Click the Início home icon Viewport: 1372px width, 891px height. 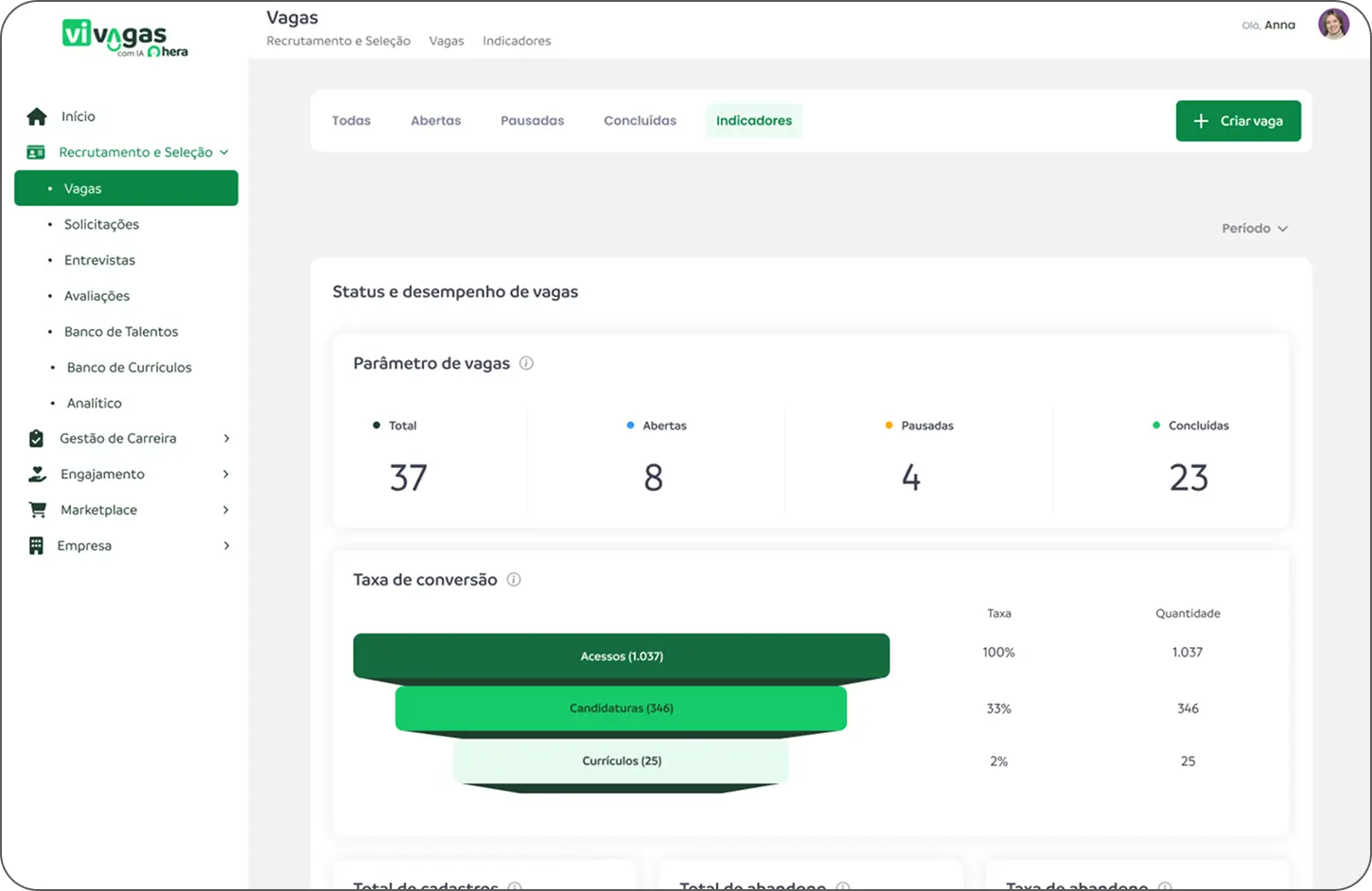(37, 116)
